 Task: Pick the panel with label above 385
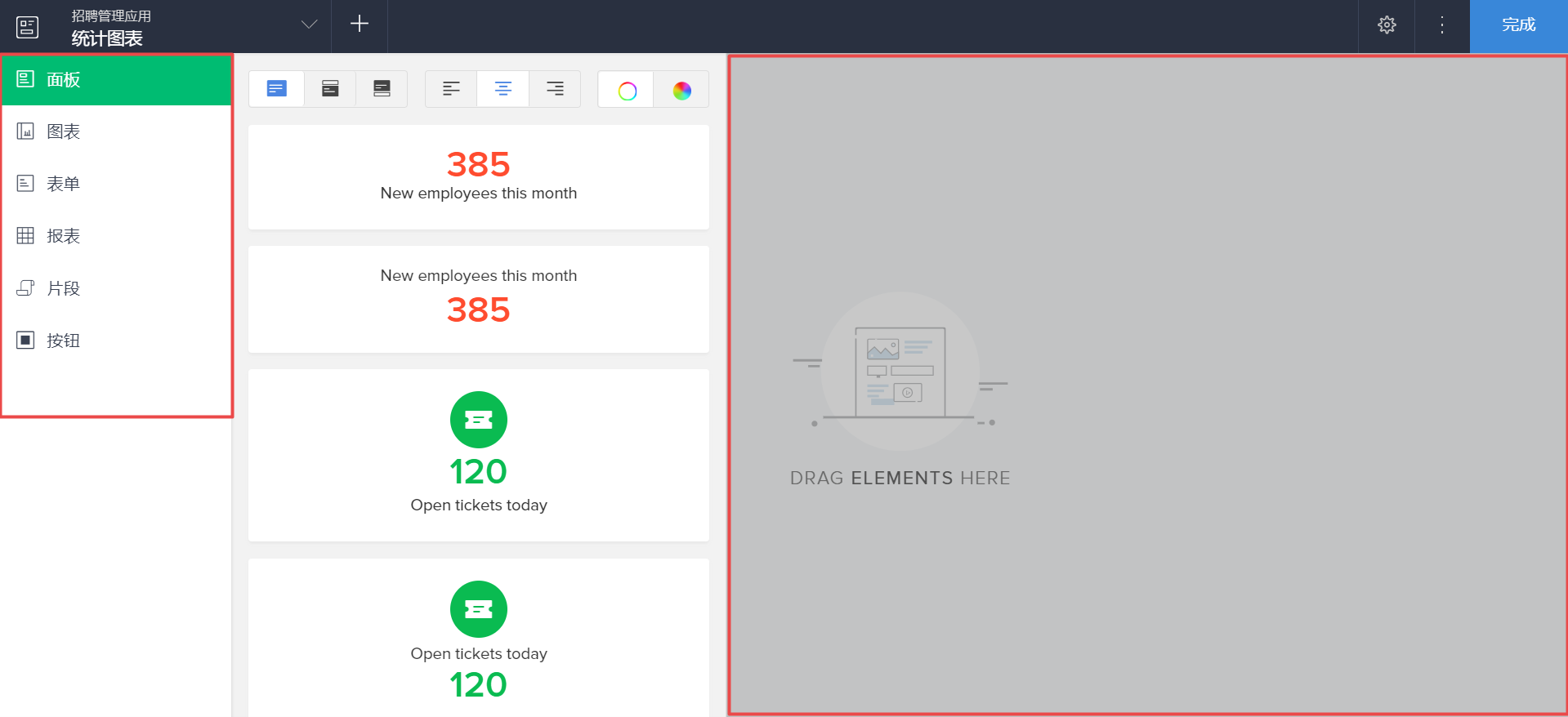coord(479,299)
